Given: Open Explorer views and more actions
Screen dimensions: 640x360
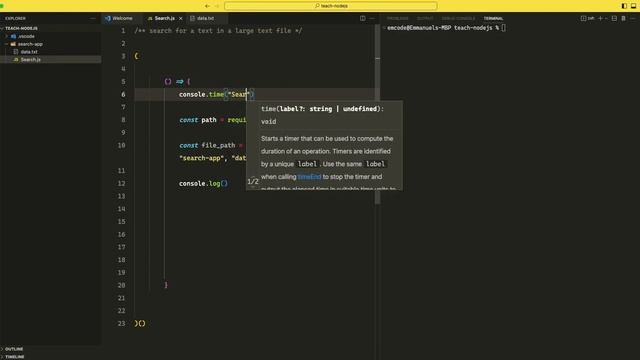Looking at the screenshot, I should (x=93, y=18).
